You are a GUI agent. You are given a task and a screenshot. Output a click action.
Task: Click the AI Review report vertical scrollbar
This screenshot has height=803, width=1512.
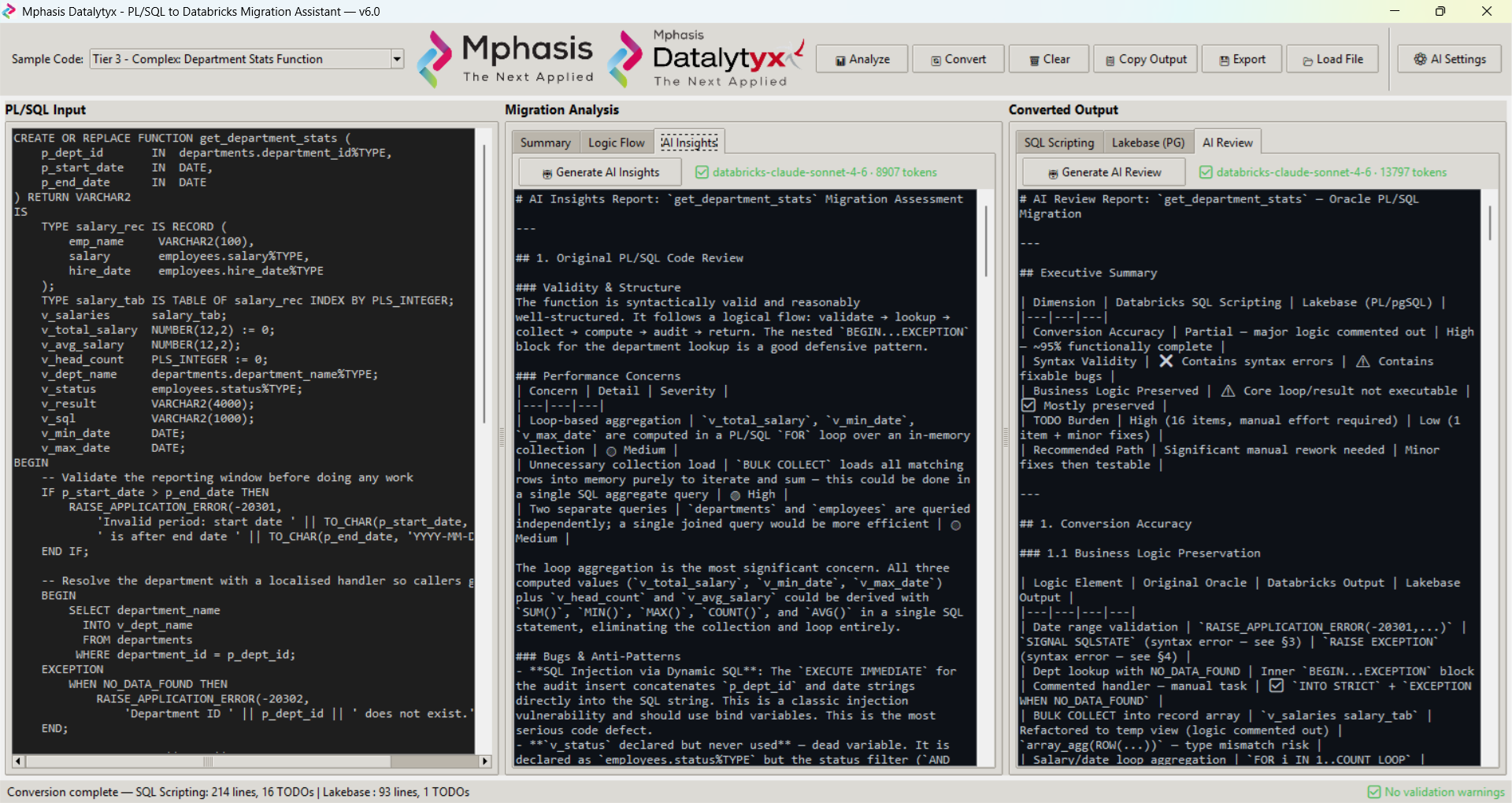pyautogui.click(x=1490, y=222)
